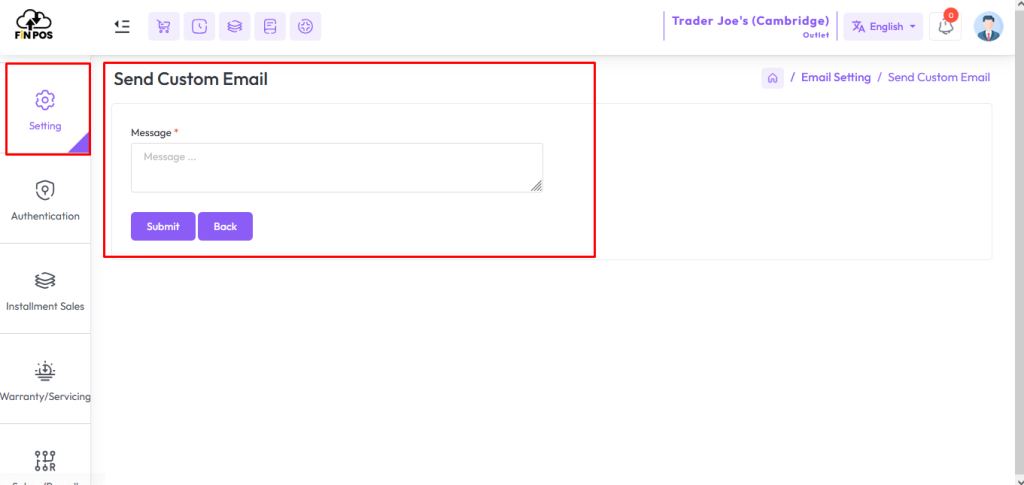The width and height of the screenshot is (1024, 485).
Task: Click the receipt document icon in top toolbar
Action: click(x=270, y=27)
